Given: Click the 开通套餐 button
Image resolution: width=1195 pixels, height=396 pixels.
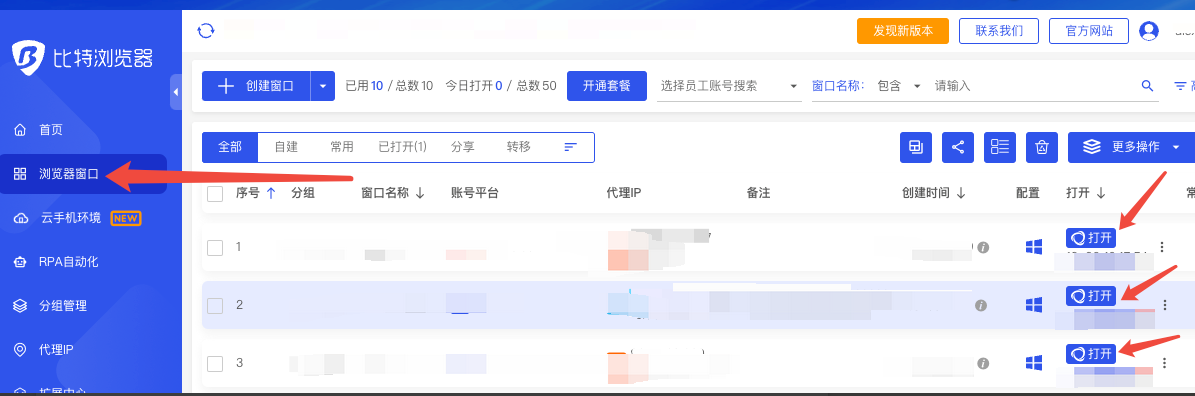Looking at the screenshot, I should (x=607, y=86).
